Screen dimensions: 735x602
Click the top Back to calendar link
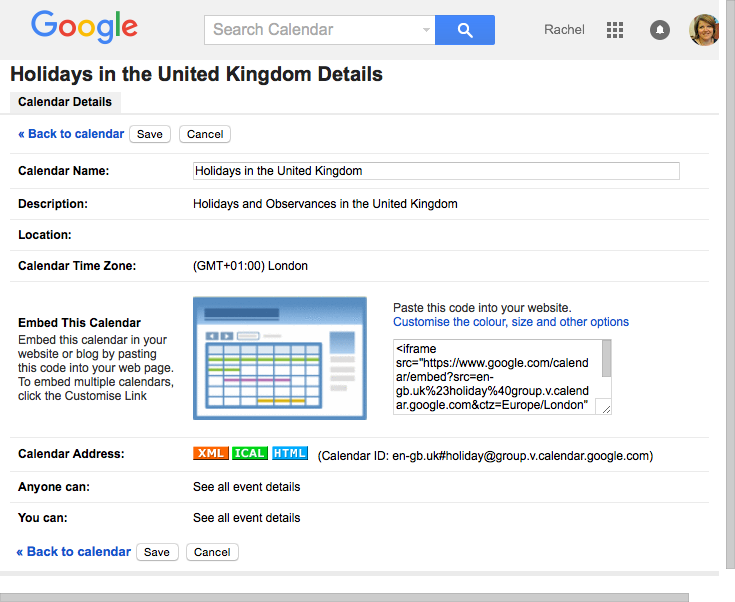71,134
